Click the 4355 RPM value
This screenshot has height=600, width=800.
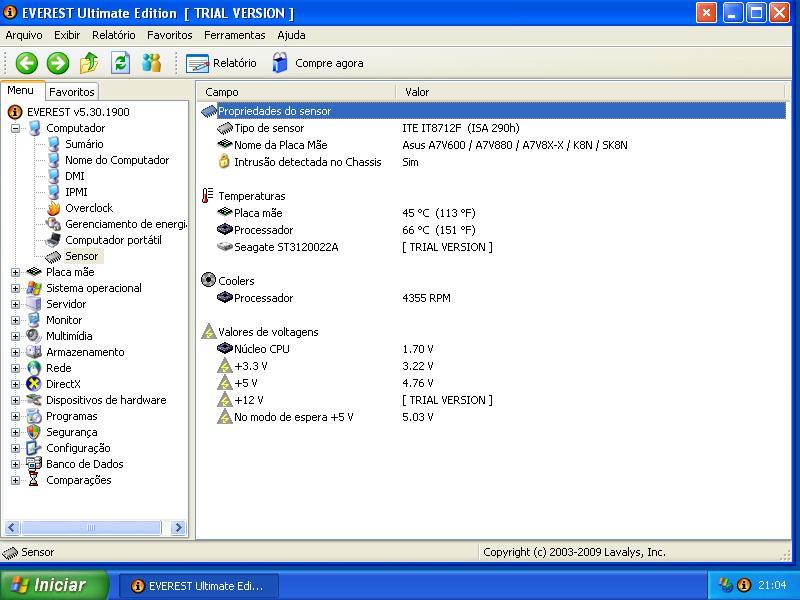[x=427, y=298]
